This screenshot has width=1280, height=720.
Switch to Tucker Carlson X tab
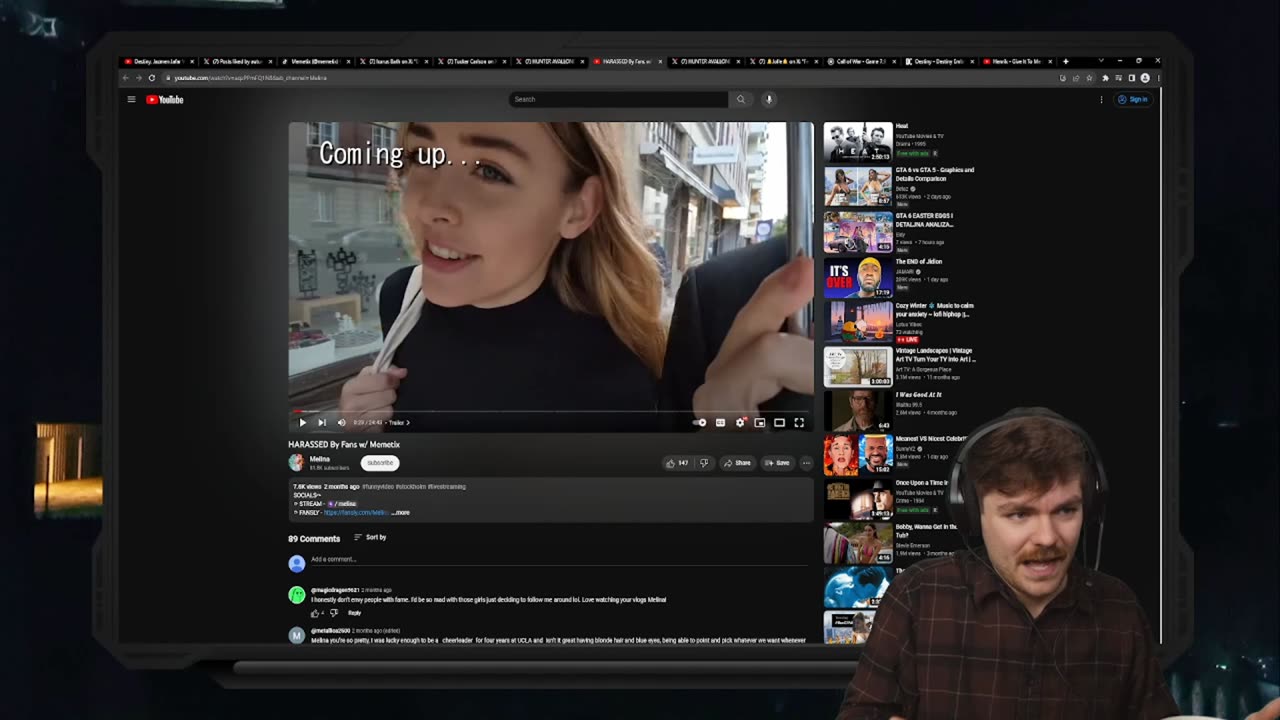point(473,62)
